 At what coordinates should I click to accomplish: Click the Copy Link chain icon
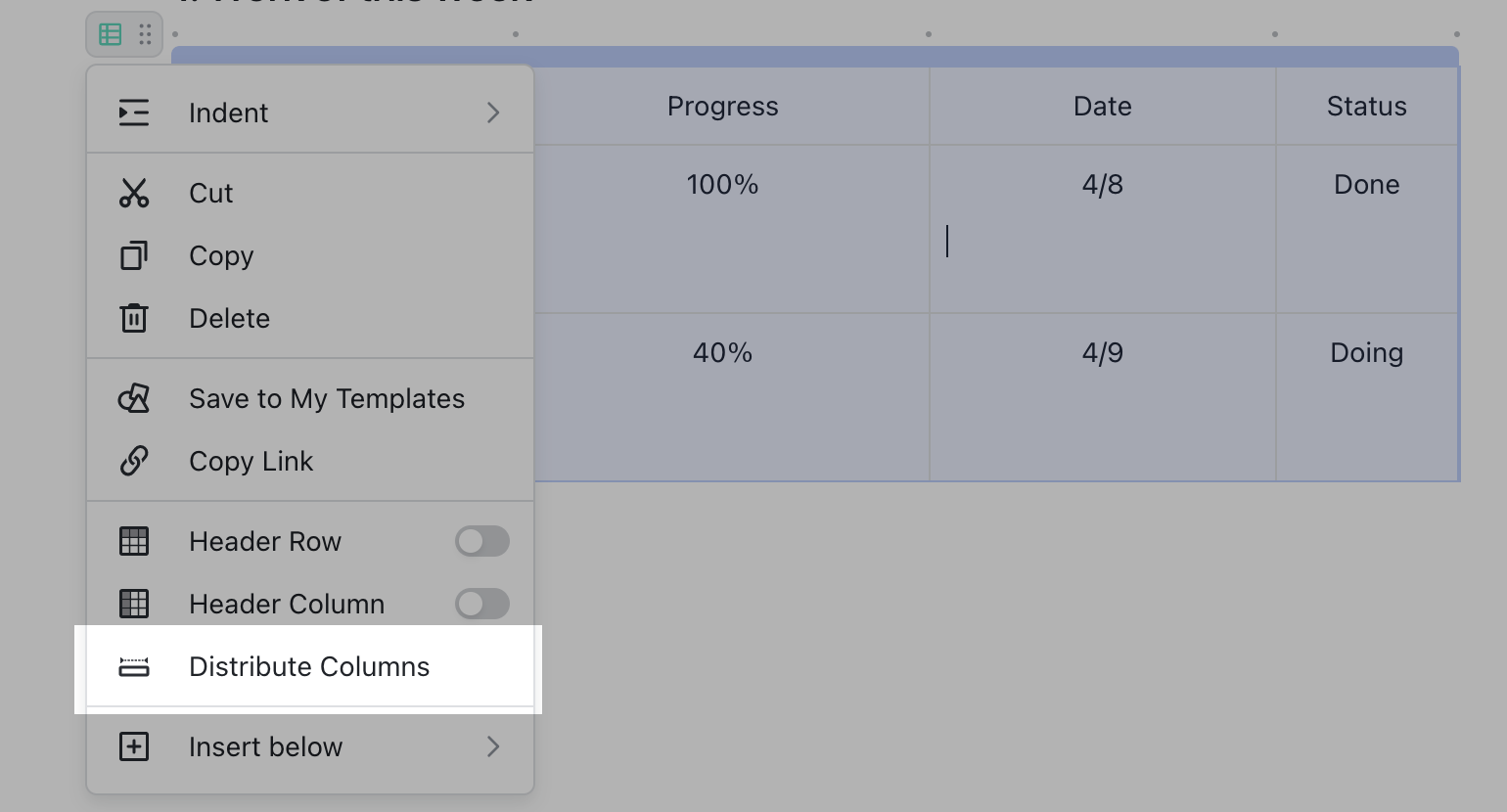coord(134,461)
